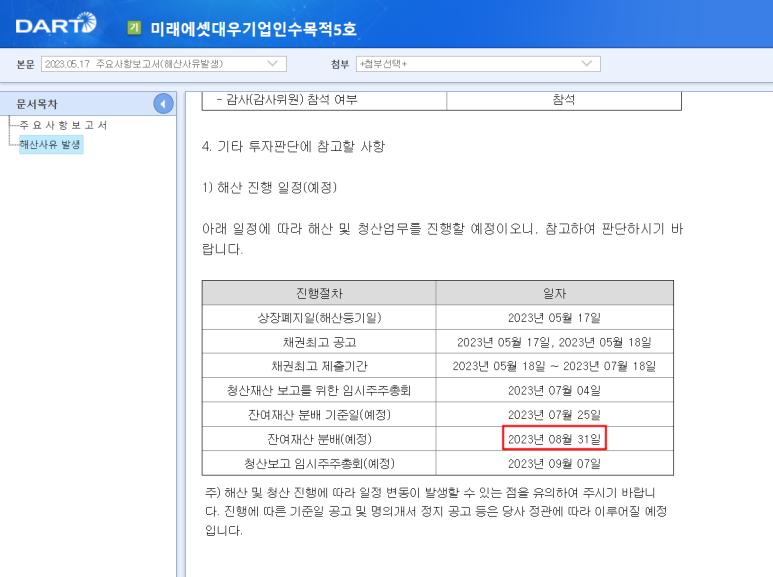The image size is (773, 577).
Task: Click the DART logo
Action: point(56,24)
